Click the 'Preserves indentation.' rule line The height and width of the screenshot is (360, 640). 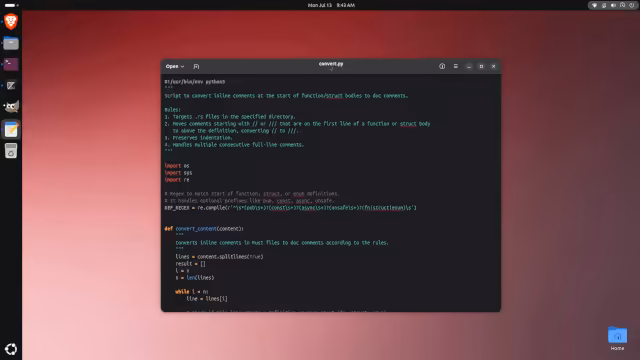198,138
